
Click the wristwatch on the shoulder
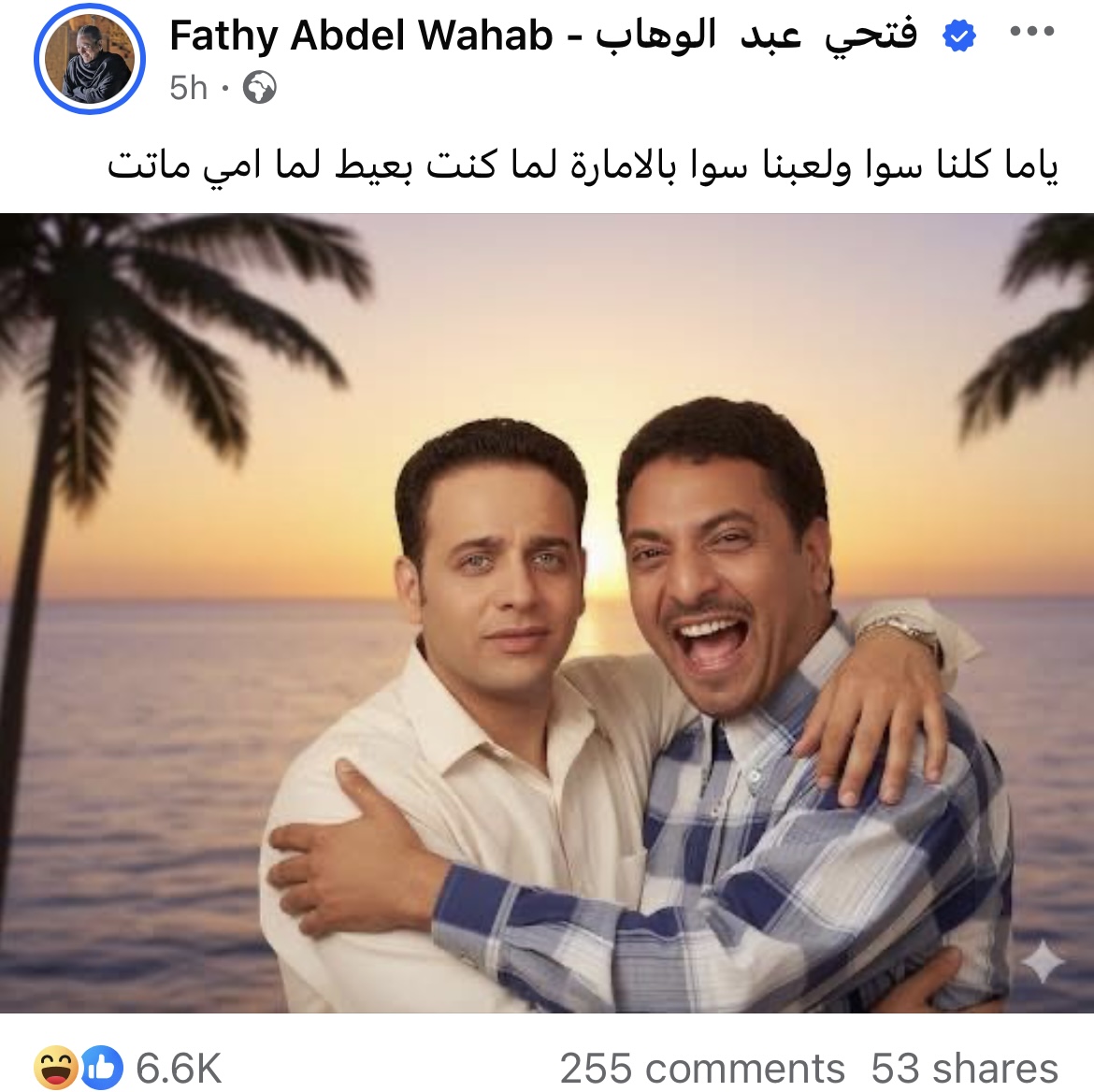900,634
